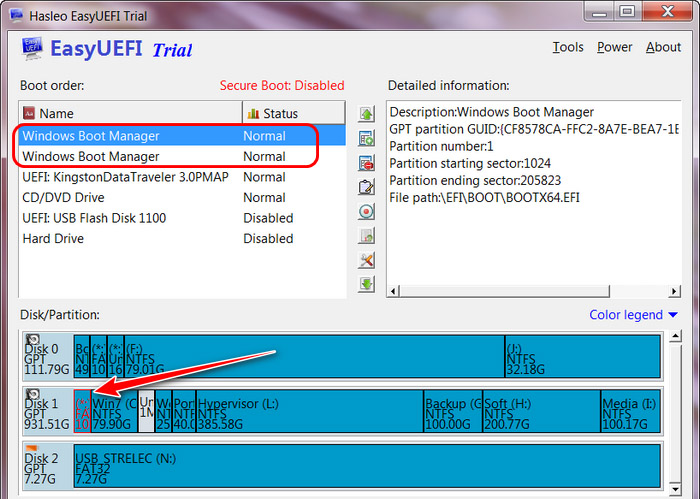Select the Win7 (C:) NTFS 79.90G partition

tap(114, 411)
